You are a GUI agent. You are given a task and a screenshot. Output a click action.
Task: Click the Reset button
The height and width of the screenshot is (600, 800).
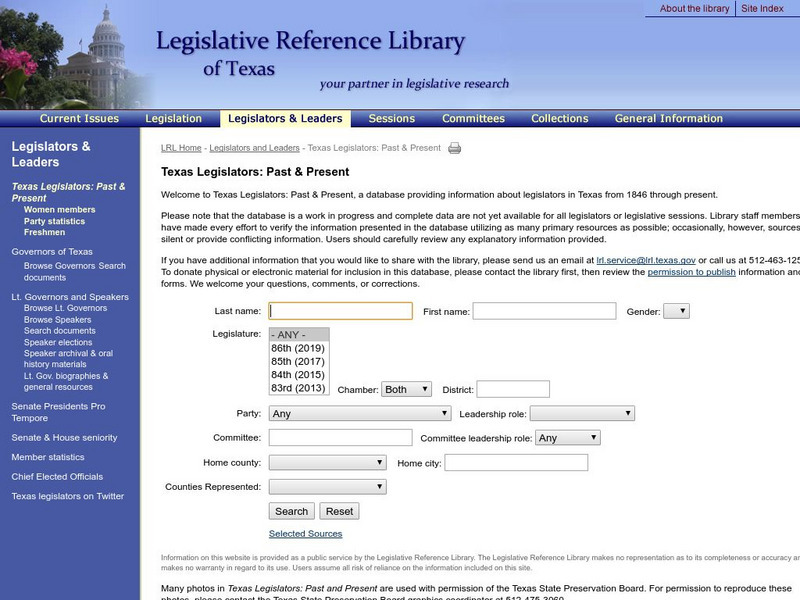point(339,511)
